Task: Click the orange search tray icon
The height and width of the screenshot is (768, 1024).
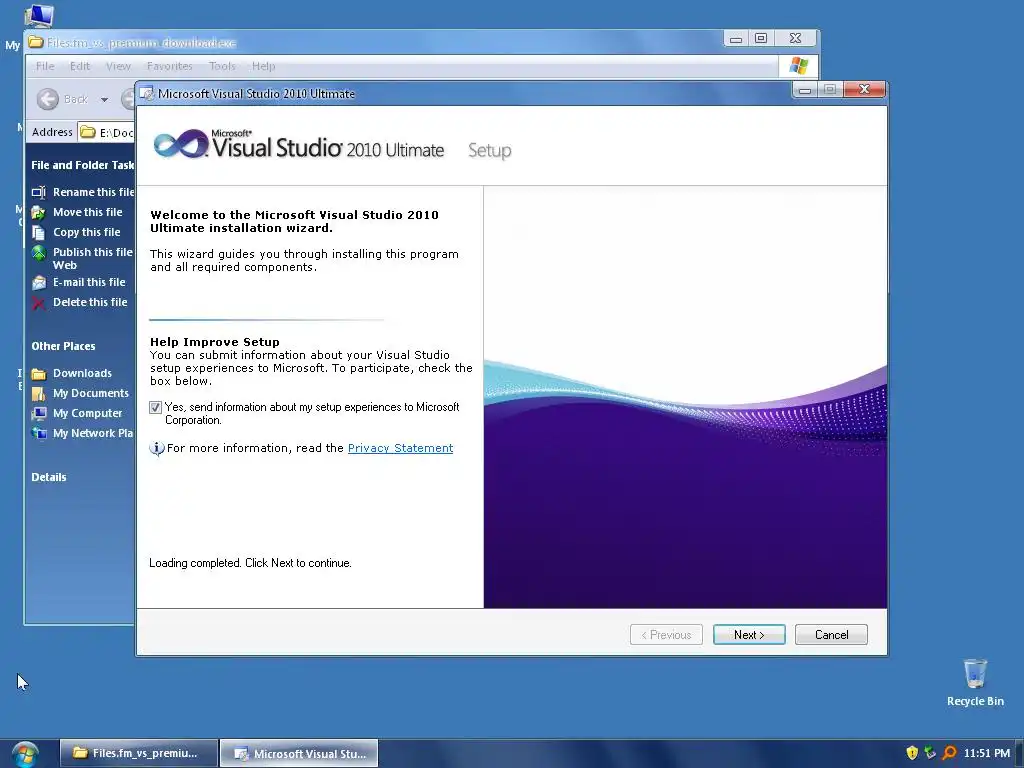Action: (950, 753)
